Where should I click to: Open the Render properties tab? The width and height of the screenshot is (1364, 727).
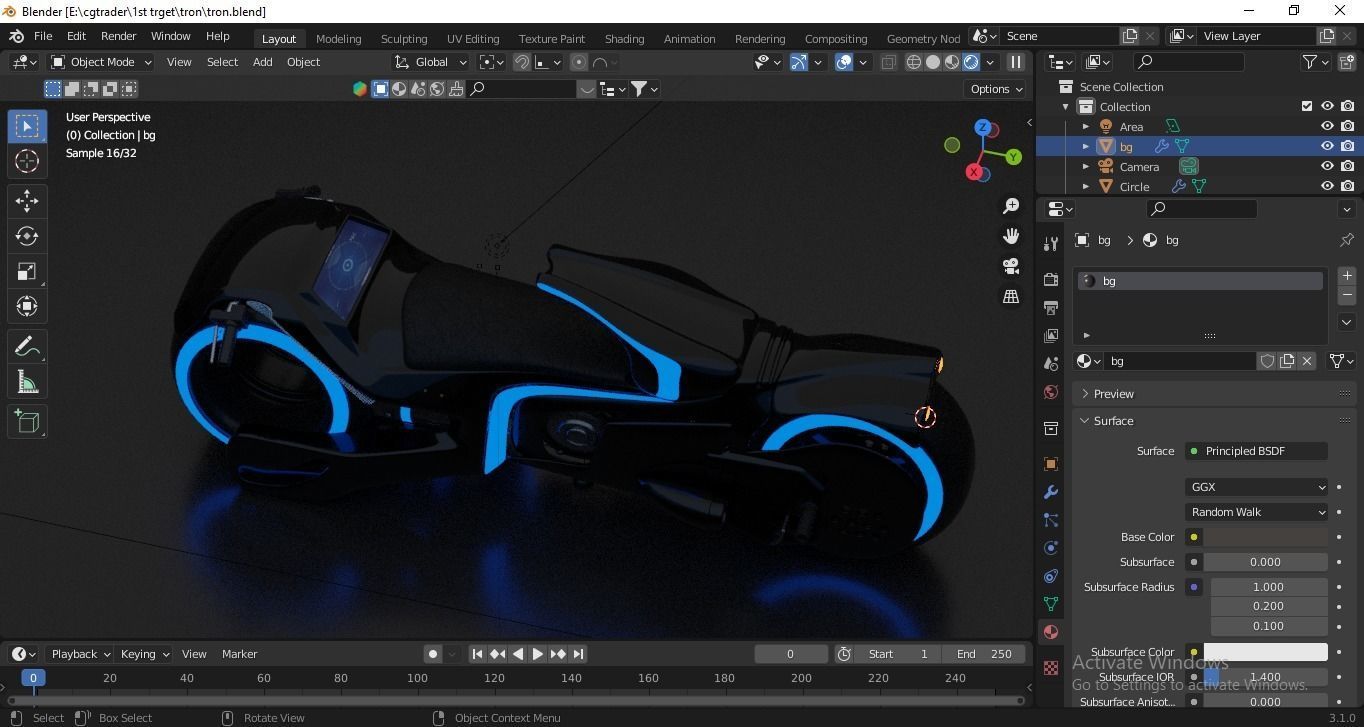tap(1050, 279)
